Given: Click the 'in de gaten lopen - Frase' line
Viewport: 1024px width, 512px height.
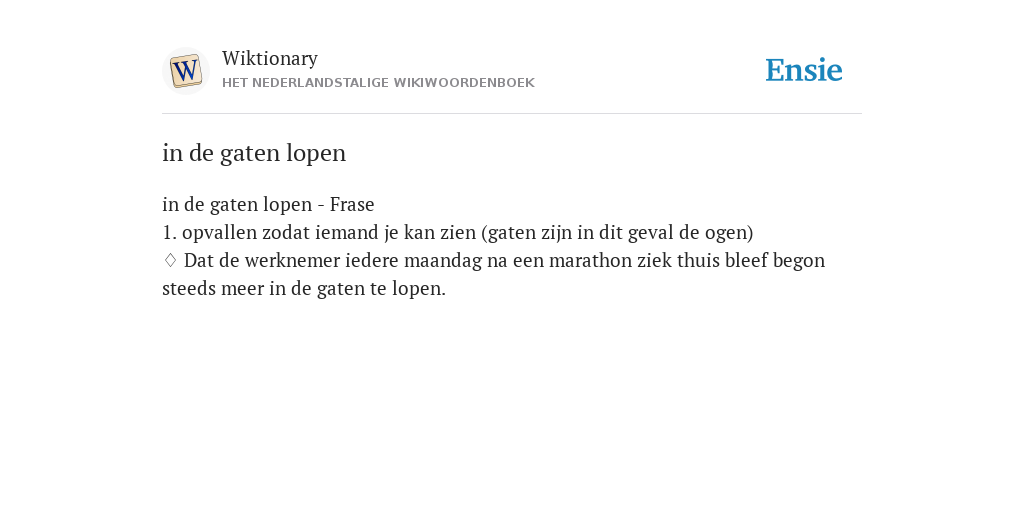Looking at the screenshot, I should click(268, 204).
